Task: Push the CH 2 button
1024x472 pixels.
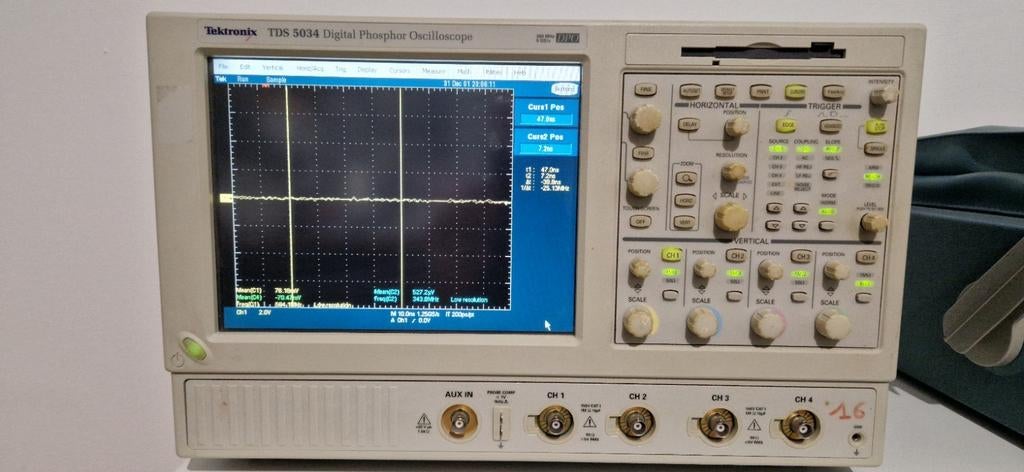Action: pyautogui.click(x=736, y=256)
